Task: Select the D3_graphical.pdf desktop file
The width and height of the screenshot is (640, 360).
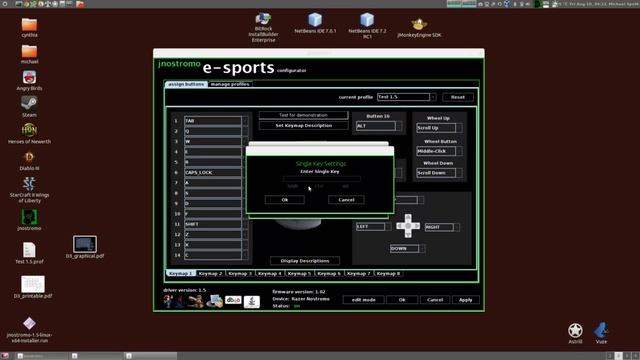Action: [85, 247]
